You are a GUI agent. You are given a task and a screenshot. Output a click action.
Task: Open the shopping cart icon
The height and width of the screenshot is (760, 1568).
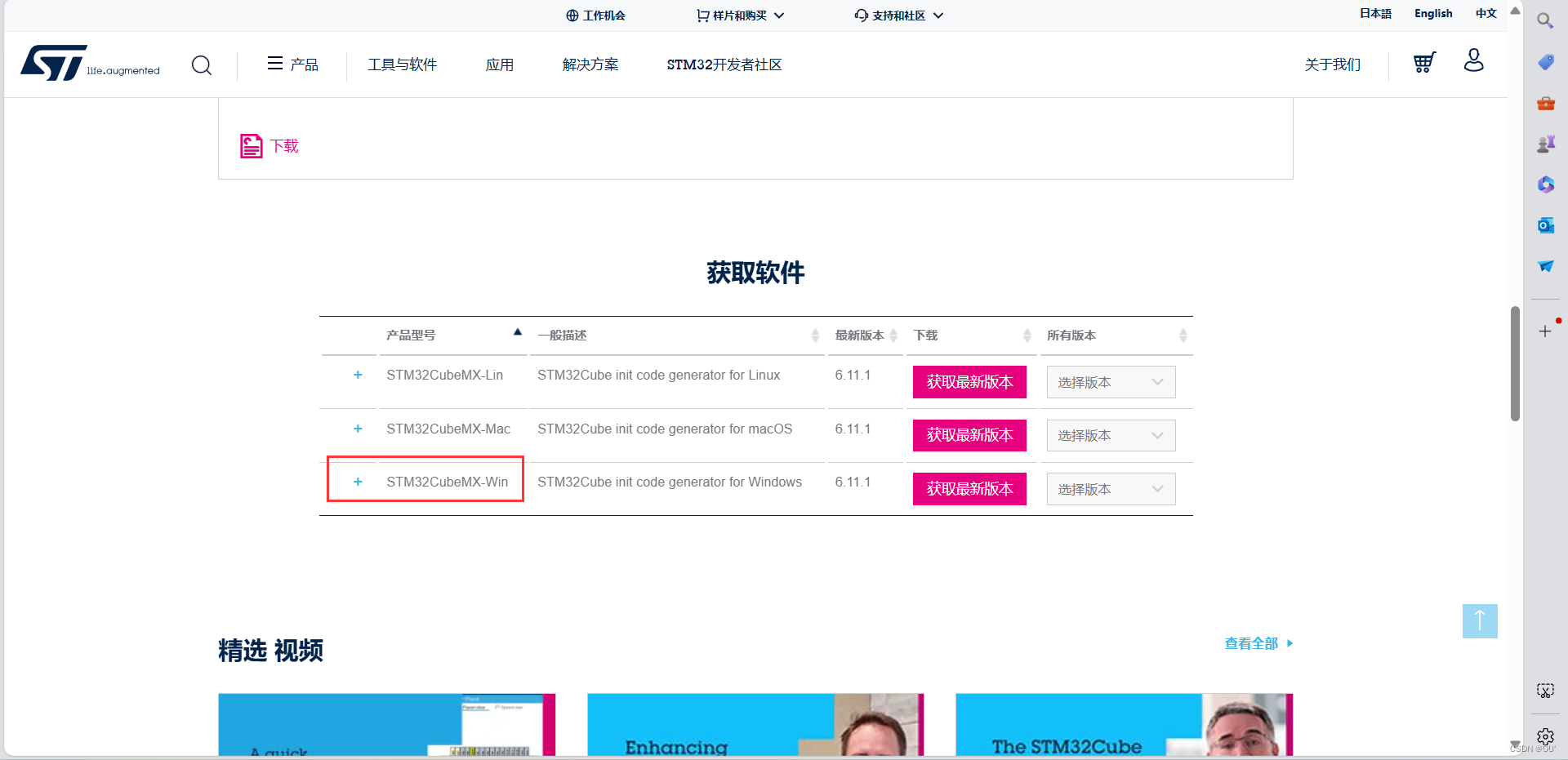[x=1424, y=63]
